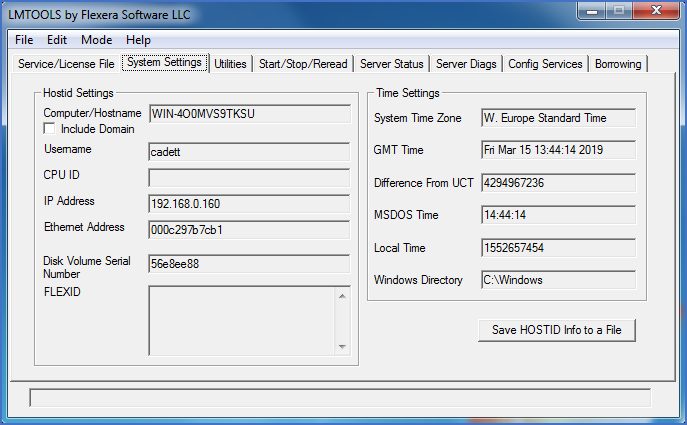This screenshot has height=425, width=687.
Task: Open the Server Diags tab
Action: point(466,64)
